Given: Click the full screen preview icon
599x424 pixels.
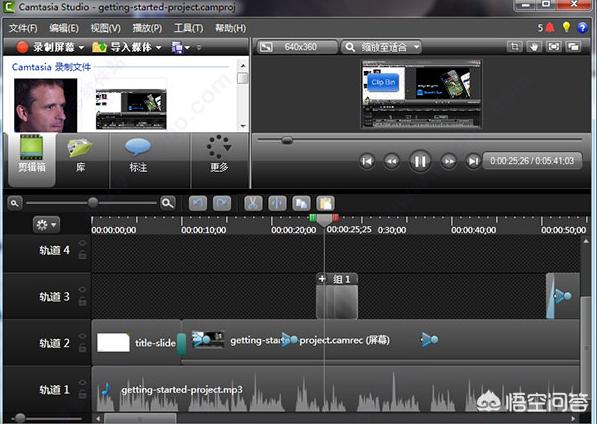Looking at the screenshot, I should point(554,47).
